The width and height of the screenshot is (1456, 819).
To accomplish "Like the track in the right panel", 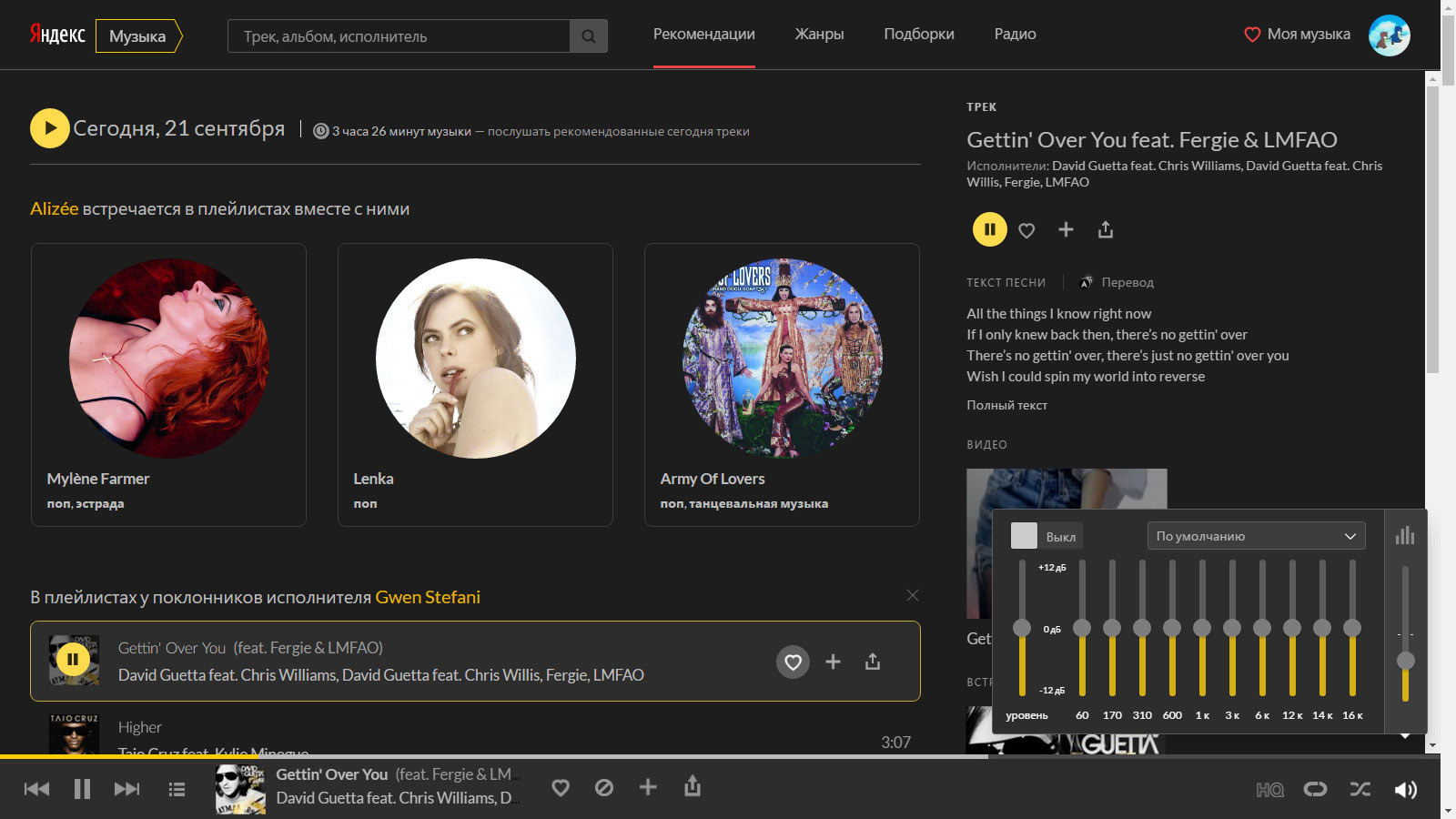I will pos(1026,230).
